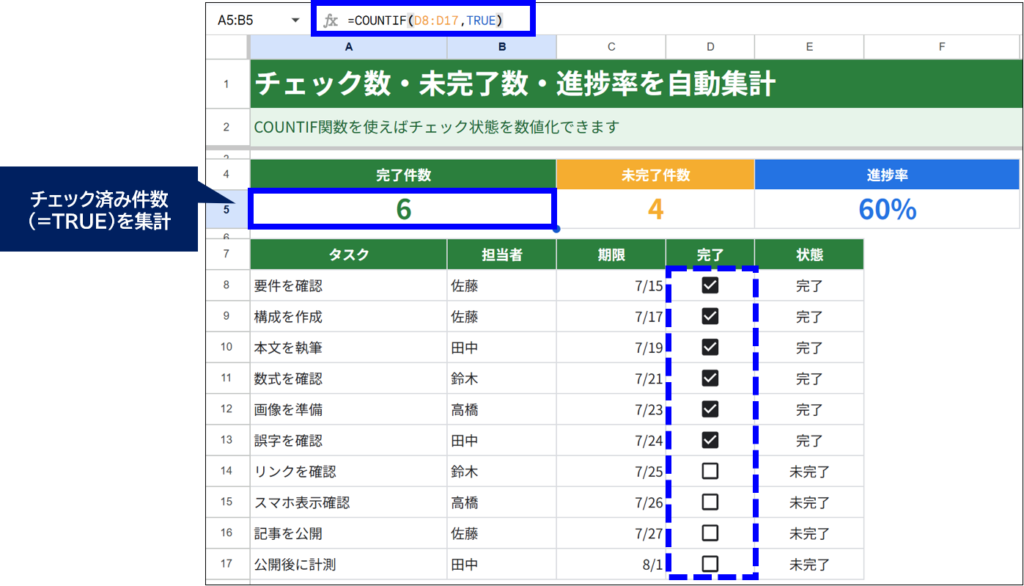1024x586 pixels.
Task: Select the task cell 誤字を確認
Action: coord(349,440)
